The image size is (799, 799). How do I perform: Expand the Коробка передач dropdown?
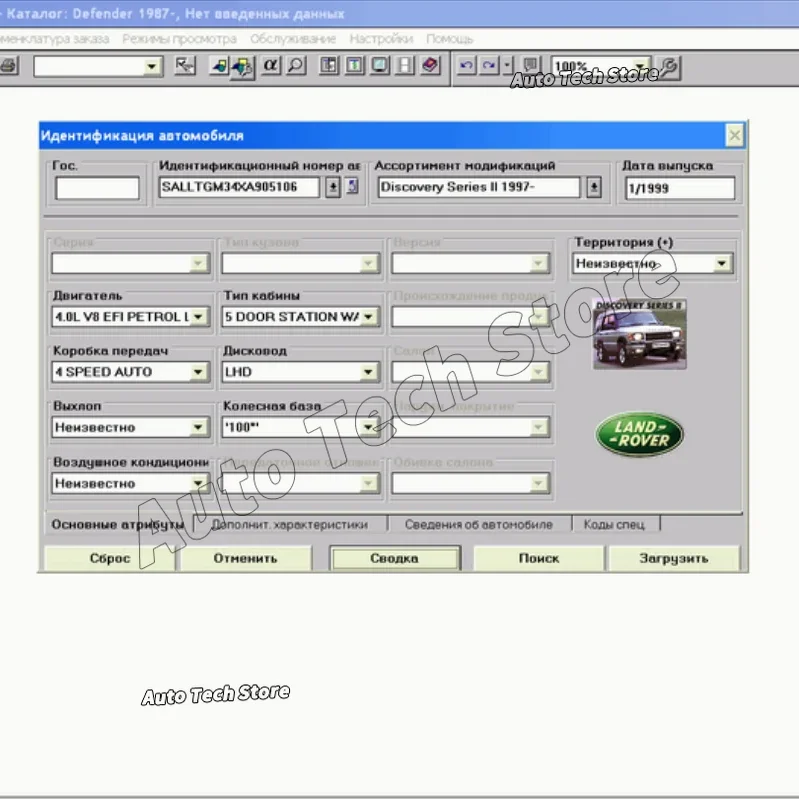[x=198, y=372]
